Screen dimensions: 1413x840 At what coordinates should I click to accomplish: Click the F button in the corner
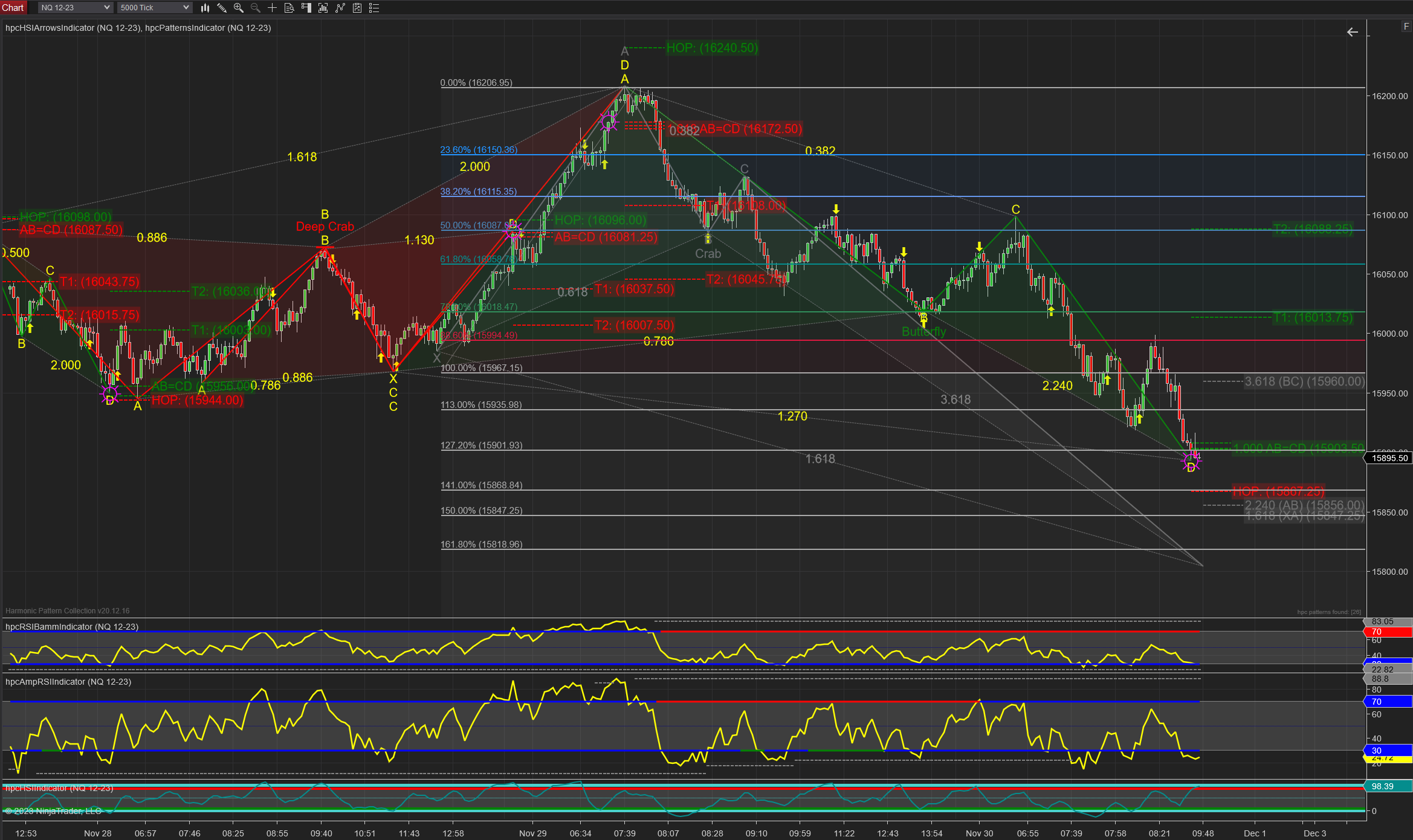(1406, 27)
